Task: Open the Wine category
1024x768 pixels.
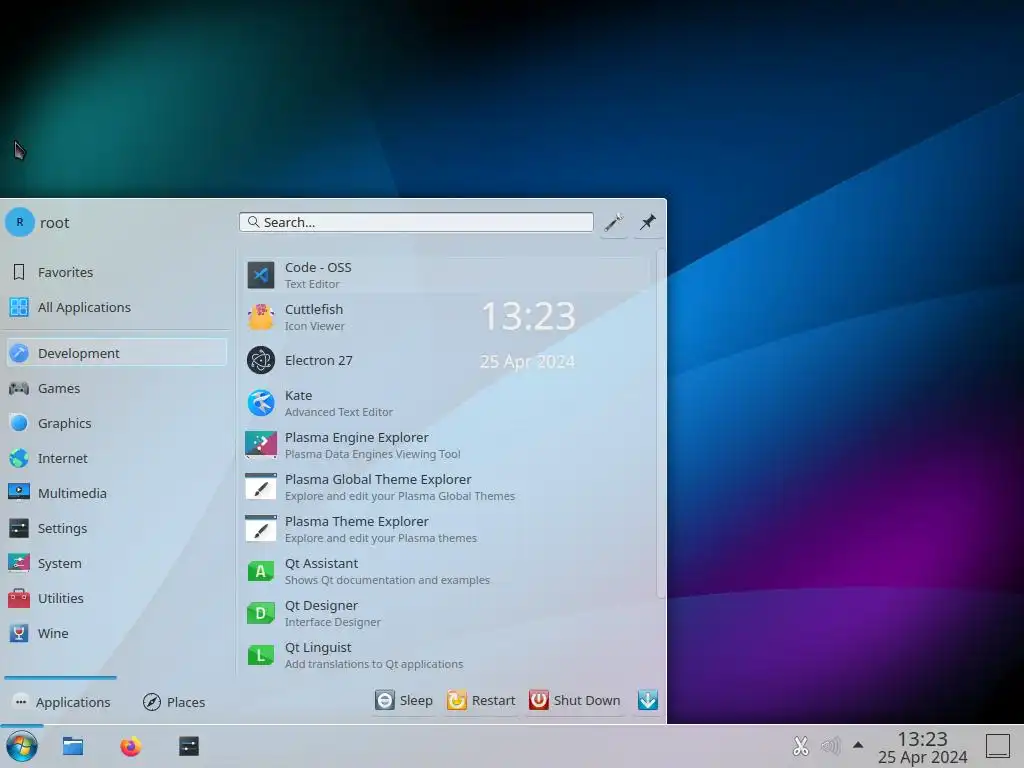Action: tap(116, 633)
